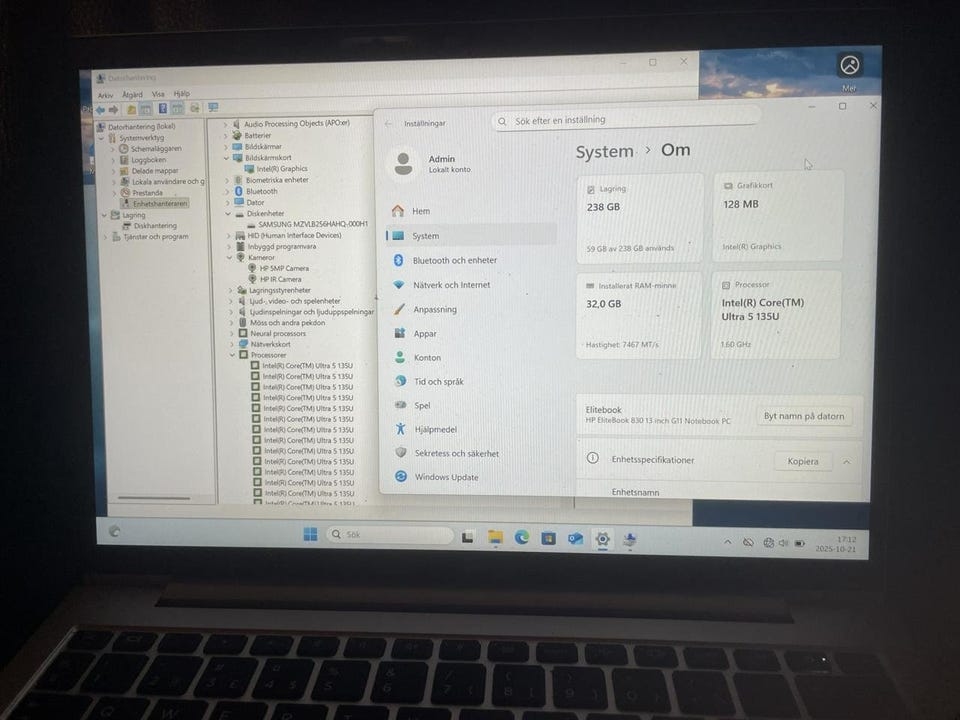
Task: Click monitor icon in Datorhantering toolbar
Action: pyautogui.click(x=213, y=108)
